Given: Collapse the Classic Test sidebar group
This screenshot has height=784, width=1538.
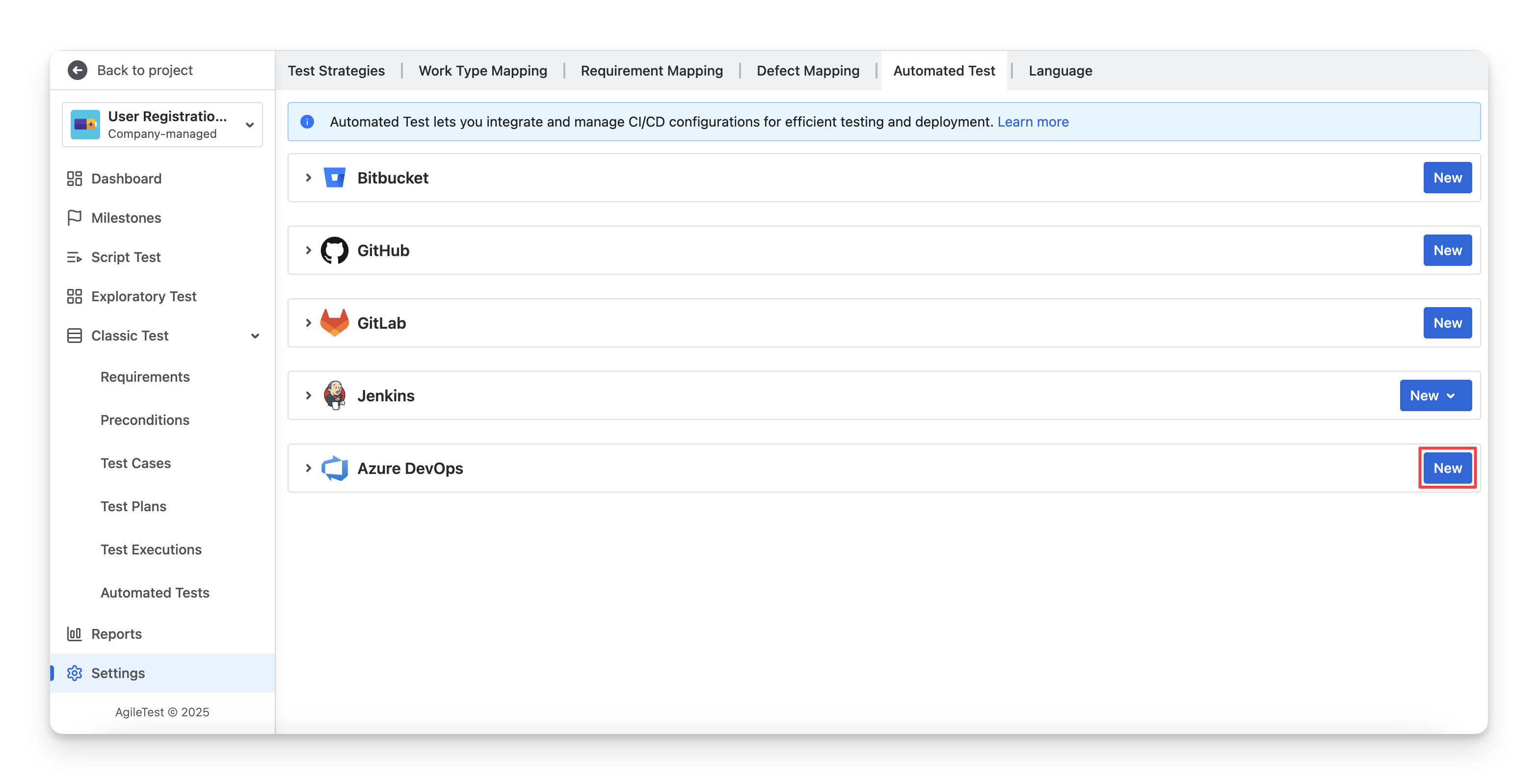Looking at the screenshot, I should [255, 336].
